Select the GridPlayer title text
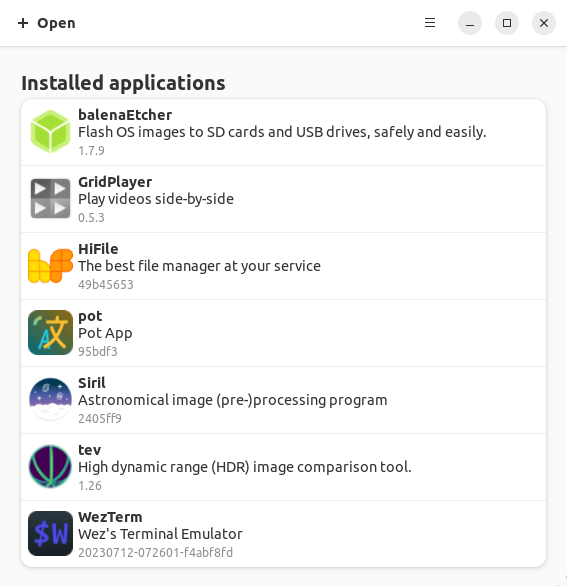567x586 pixels. 115,182
